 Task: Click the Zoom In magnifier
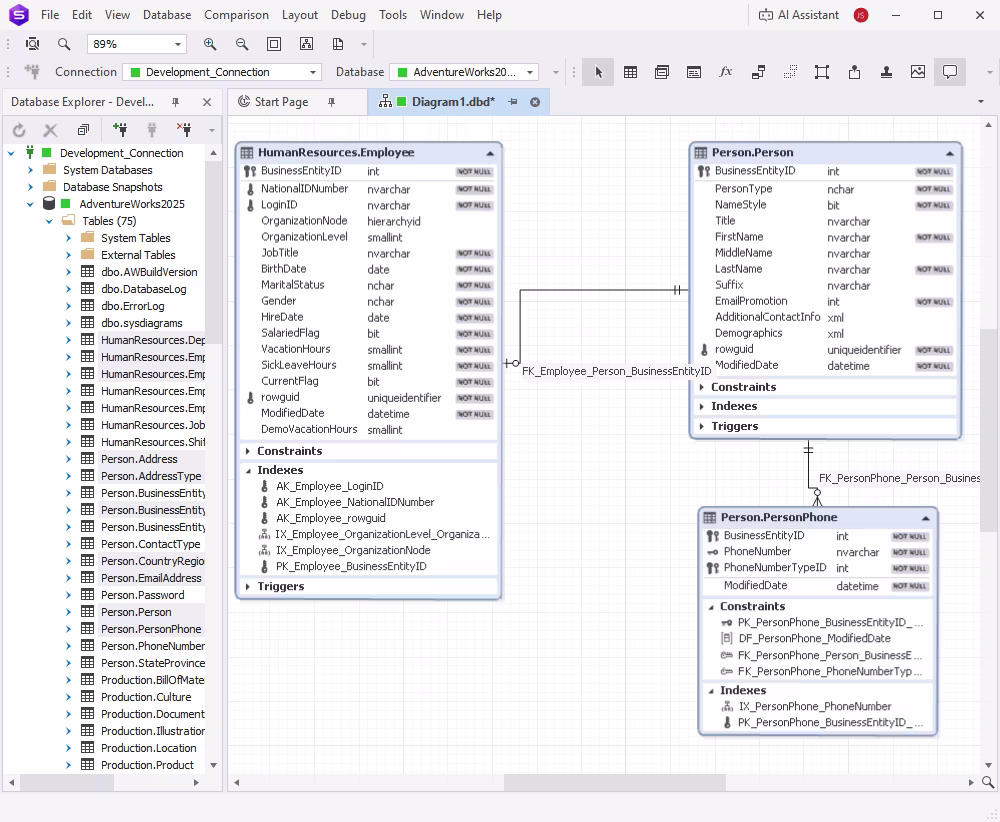coord(210,44)
